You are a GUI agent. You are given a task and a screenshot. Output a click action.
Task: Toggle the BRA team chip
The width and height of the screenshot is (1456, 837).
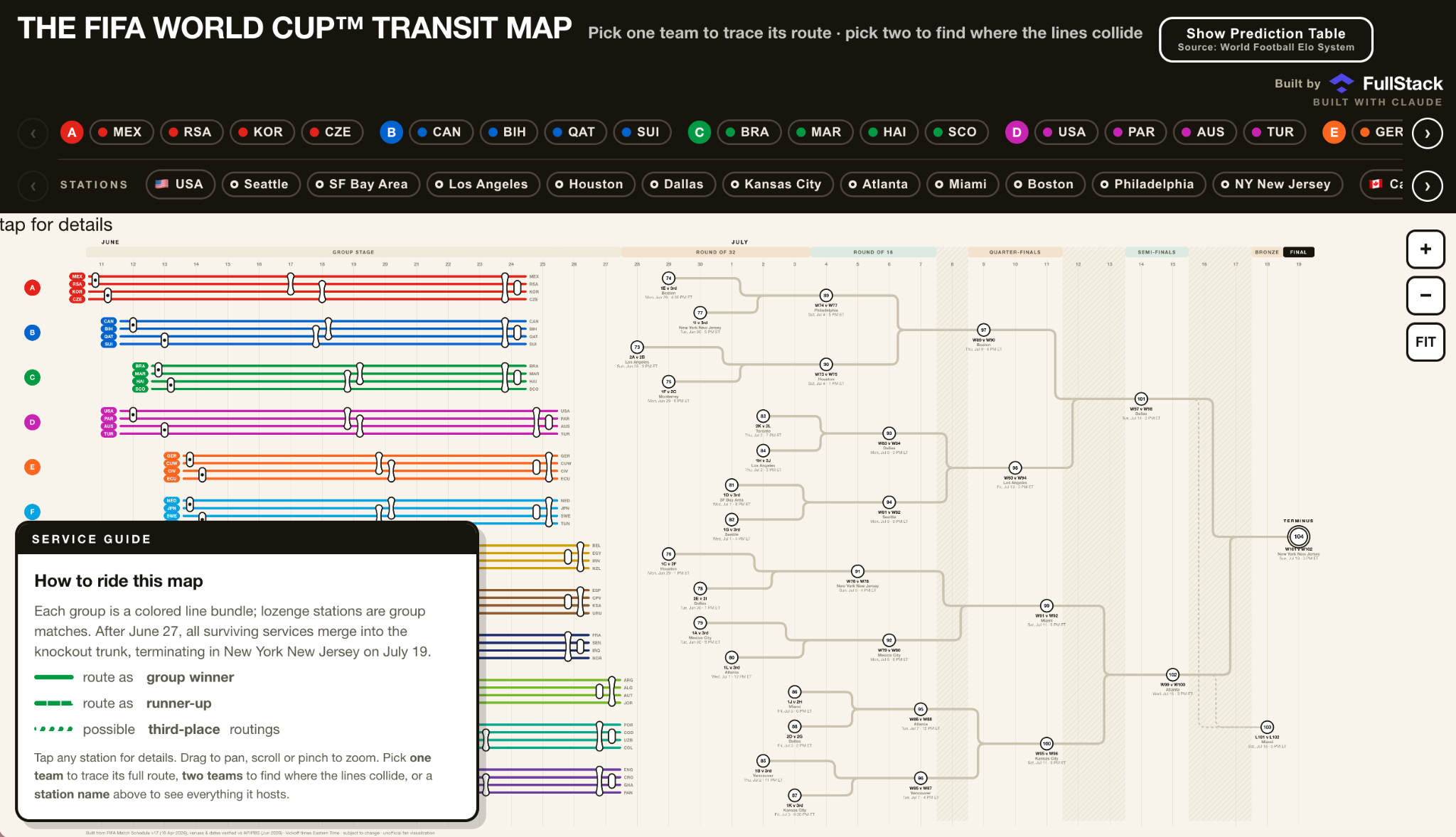(x=749, y=132)
